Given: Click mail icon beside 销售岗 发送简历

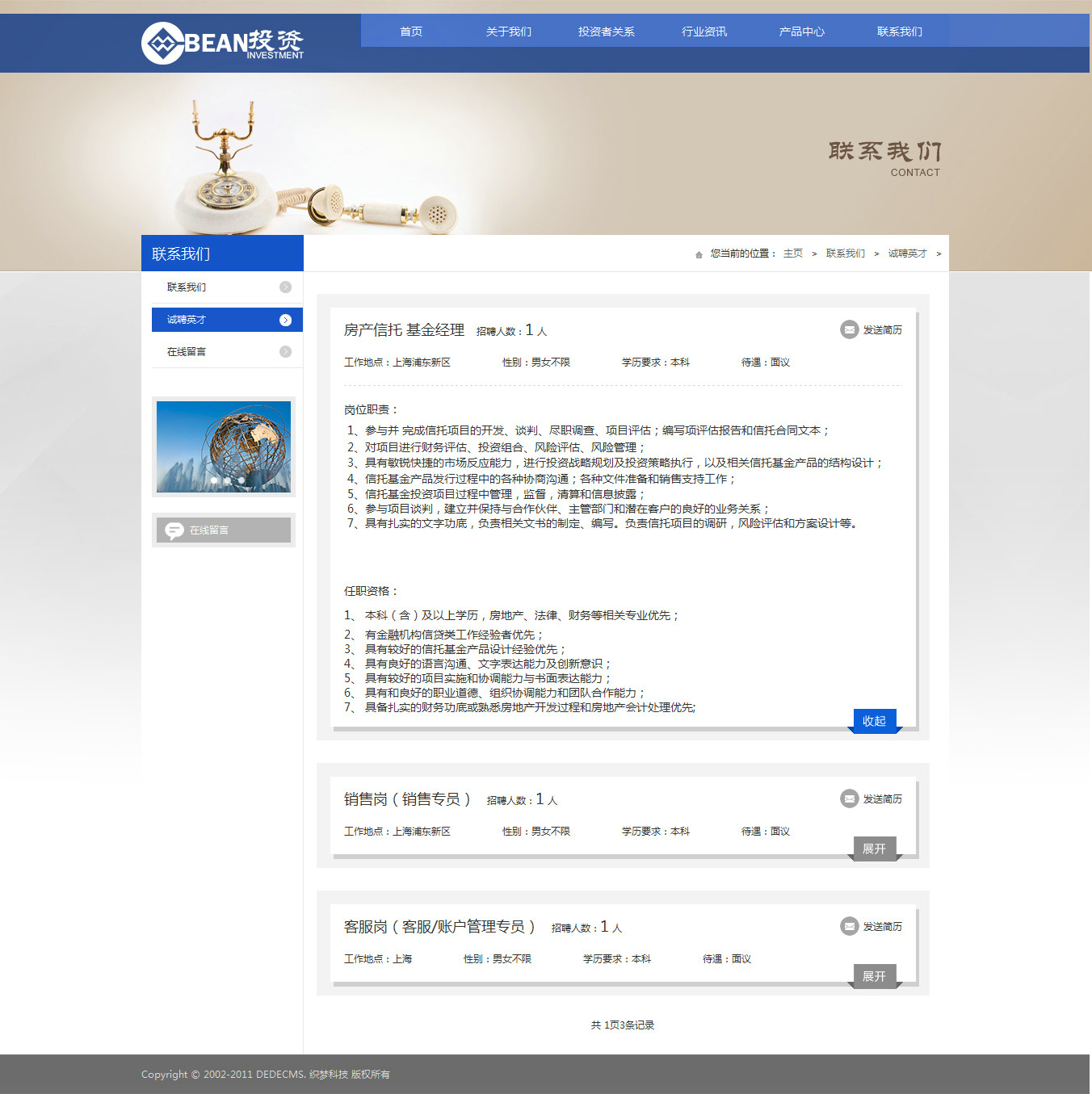Looking at the screenshot, I should click(x=849, y=798).
